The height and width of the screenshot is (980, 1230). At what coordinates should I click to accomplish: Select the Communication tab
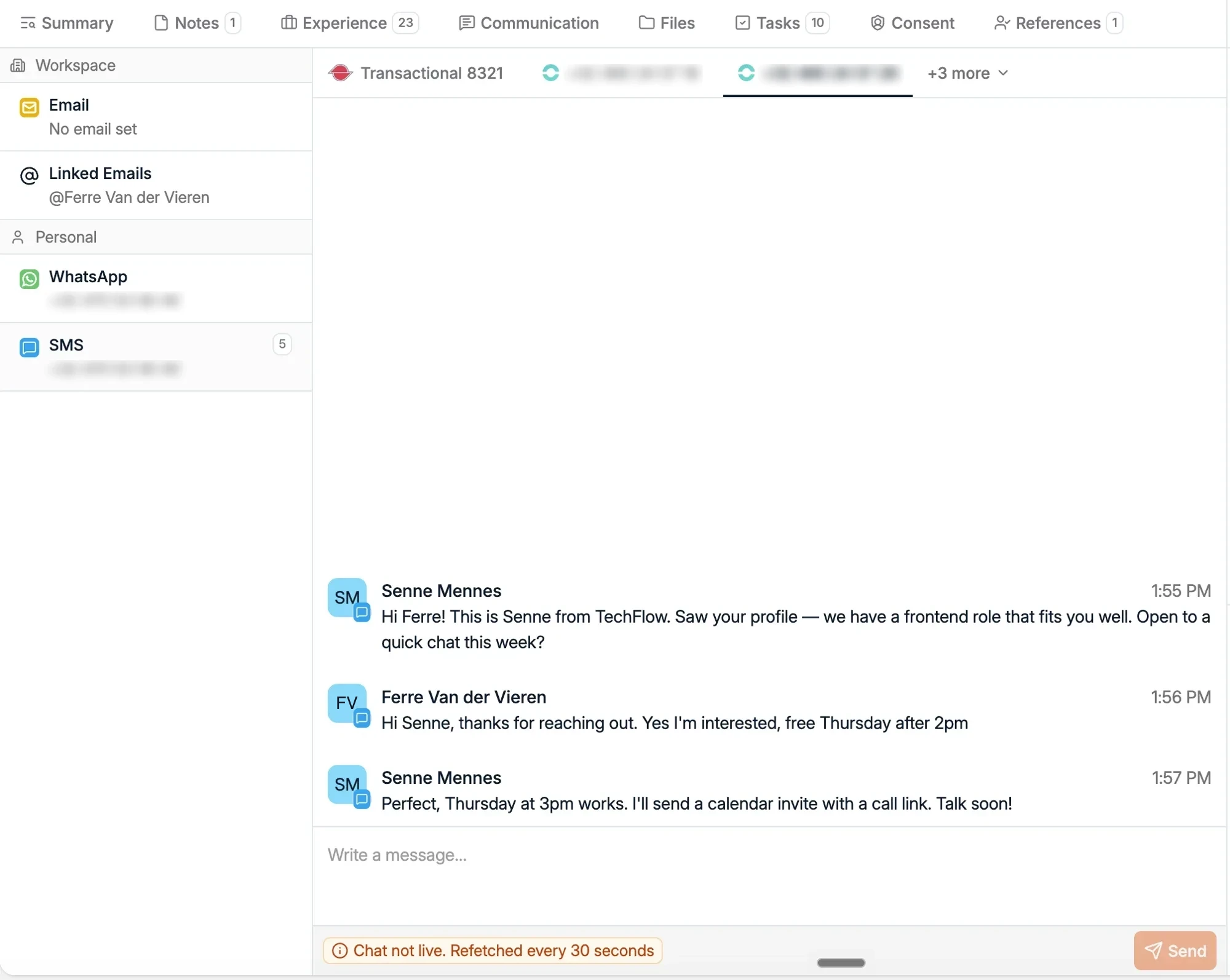click(x=528, y=23)
